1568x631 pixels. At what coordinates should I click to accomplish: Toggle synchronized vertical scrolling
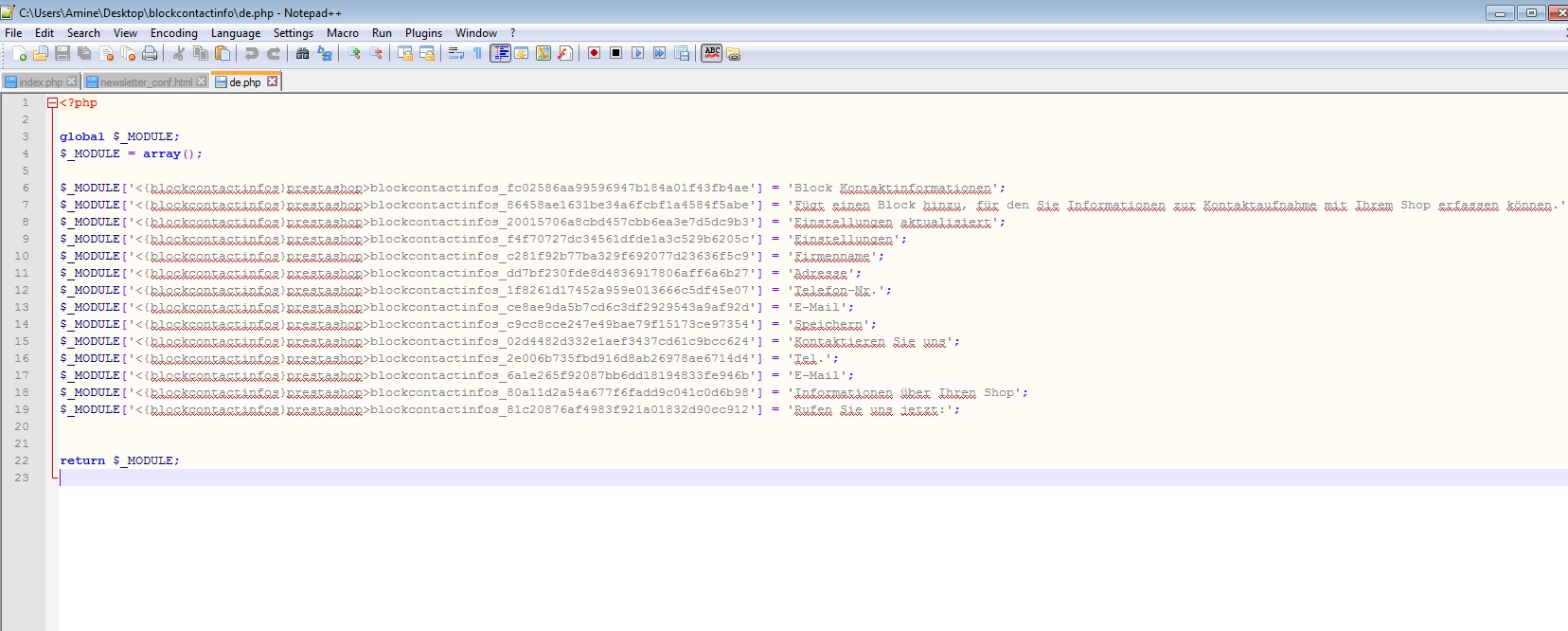point(404,54)
